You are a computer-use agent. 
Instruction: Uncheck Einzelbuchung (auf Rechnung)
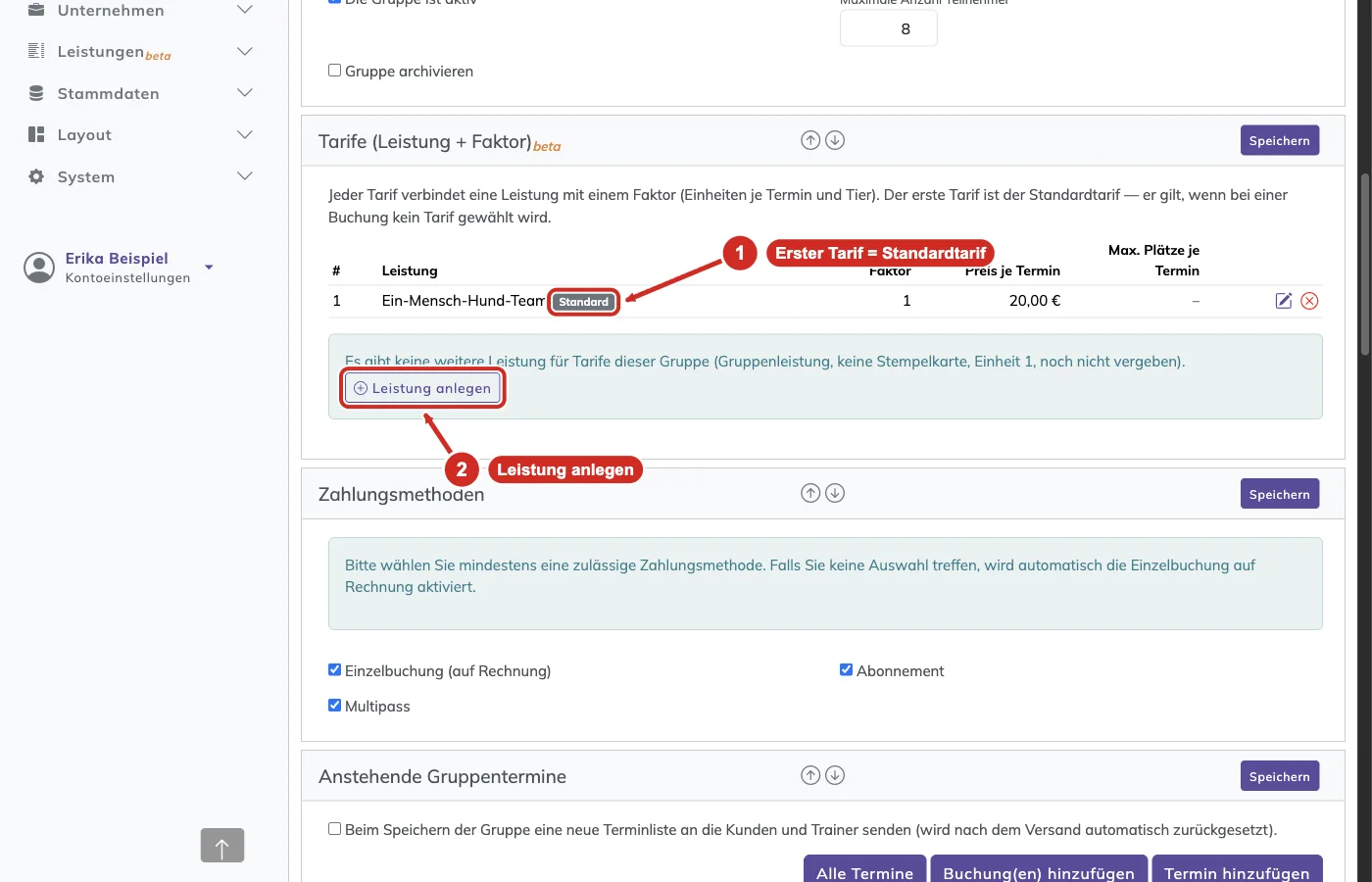[335, 670]
